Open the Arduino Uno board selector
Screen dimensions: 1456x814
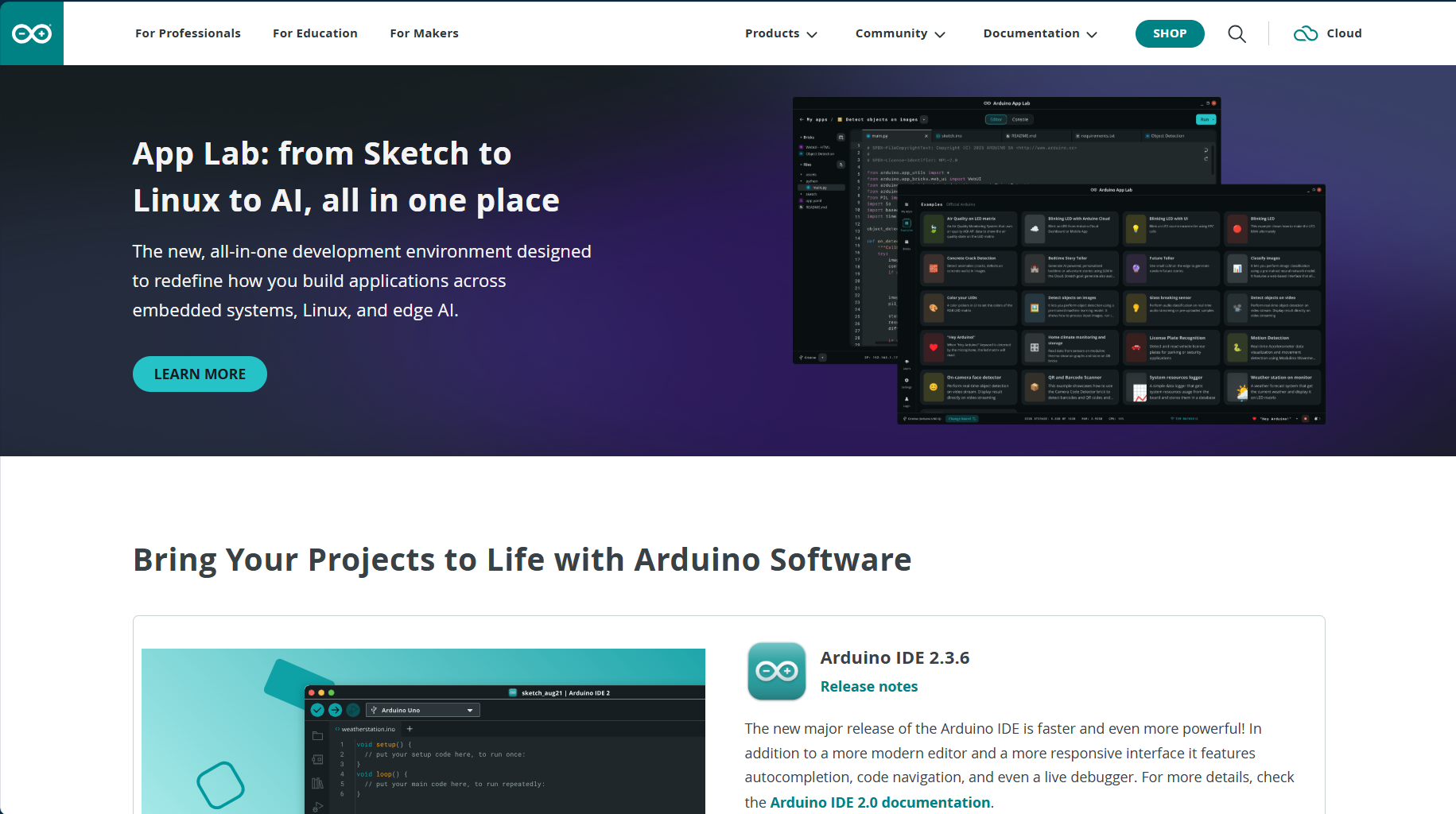423,710
